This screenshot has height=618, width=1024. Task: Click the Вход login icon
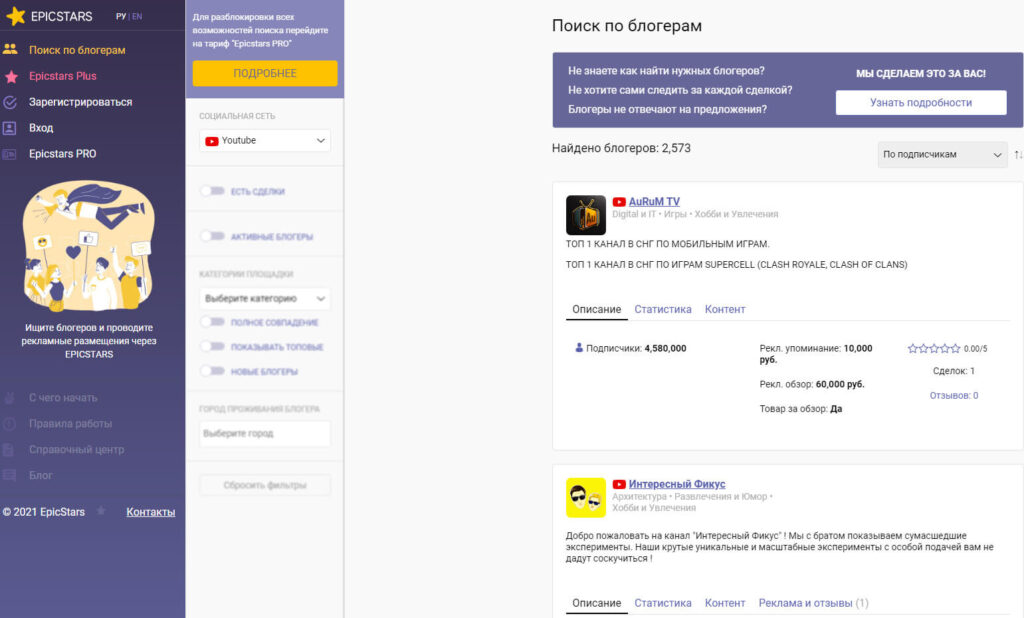pos(10,128)
